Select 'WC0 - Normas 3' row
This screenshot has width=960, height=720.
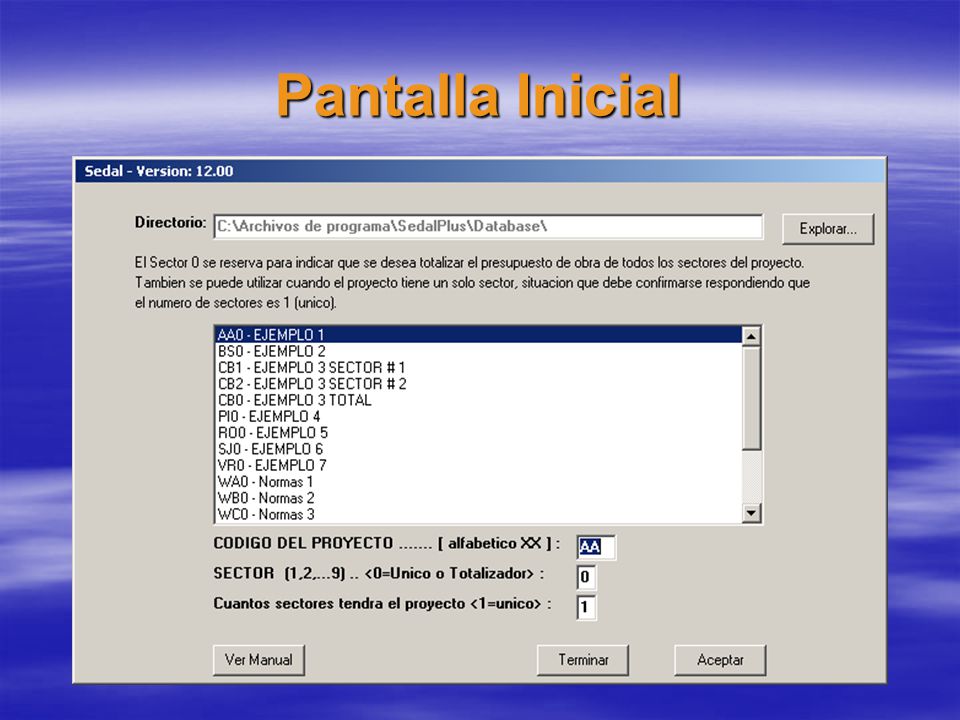(x=478, y=514)
